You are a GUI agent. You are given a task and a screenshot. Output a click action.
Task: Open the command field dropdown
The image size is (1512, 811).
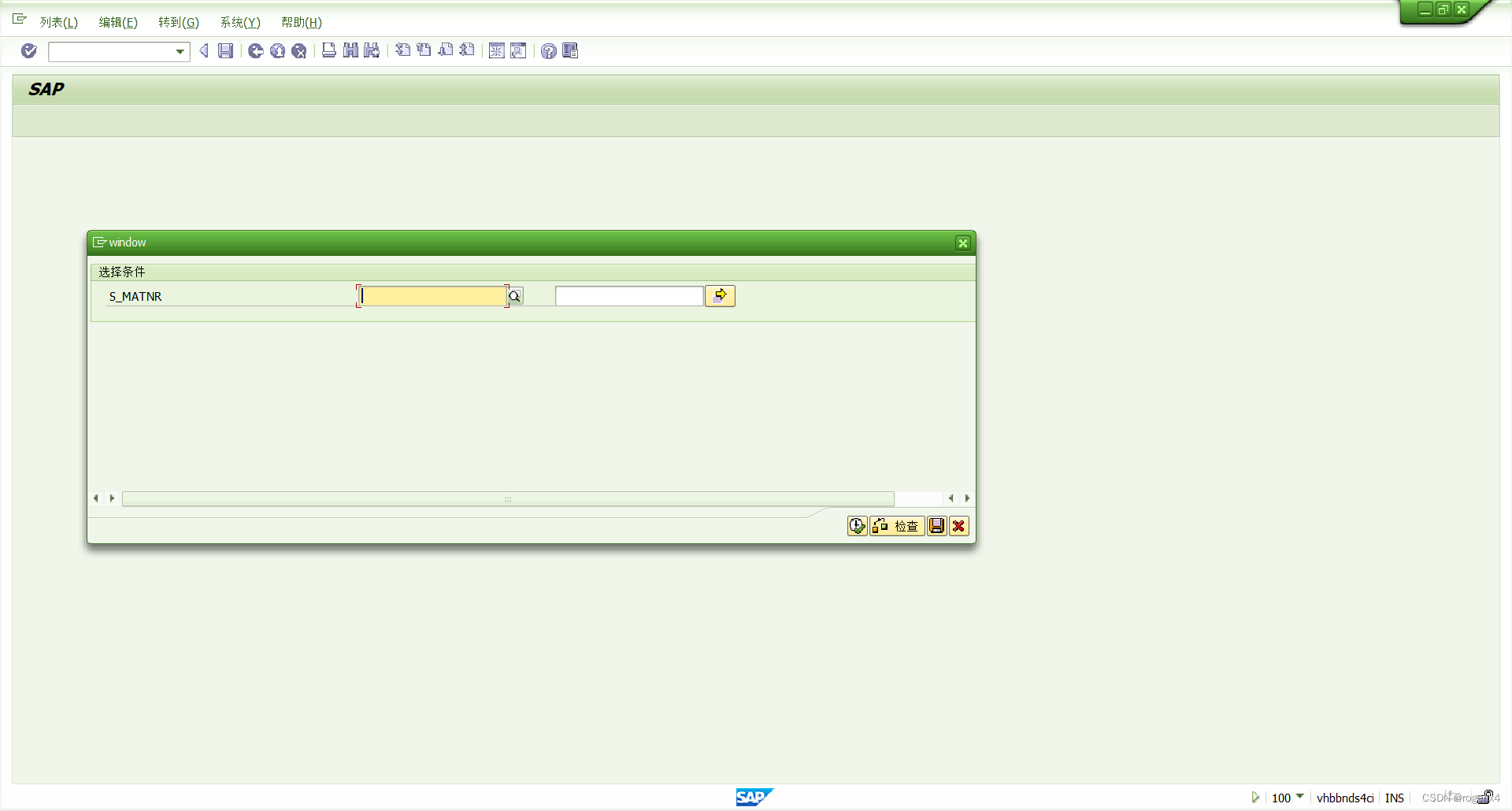pos(180,51)
